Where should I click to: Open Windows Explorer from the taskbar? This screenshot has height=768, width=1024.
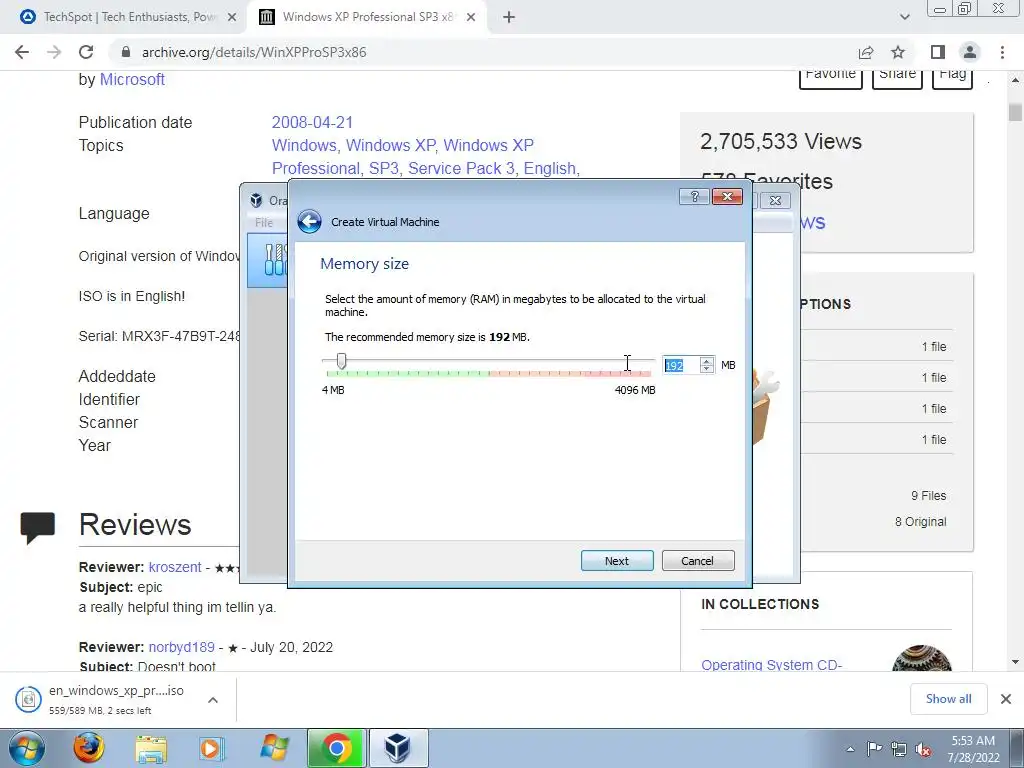[x=151, y=748]
